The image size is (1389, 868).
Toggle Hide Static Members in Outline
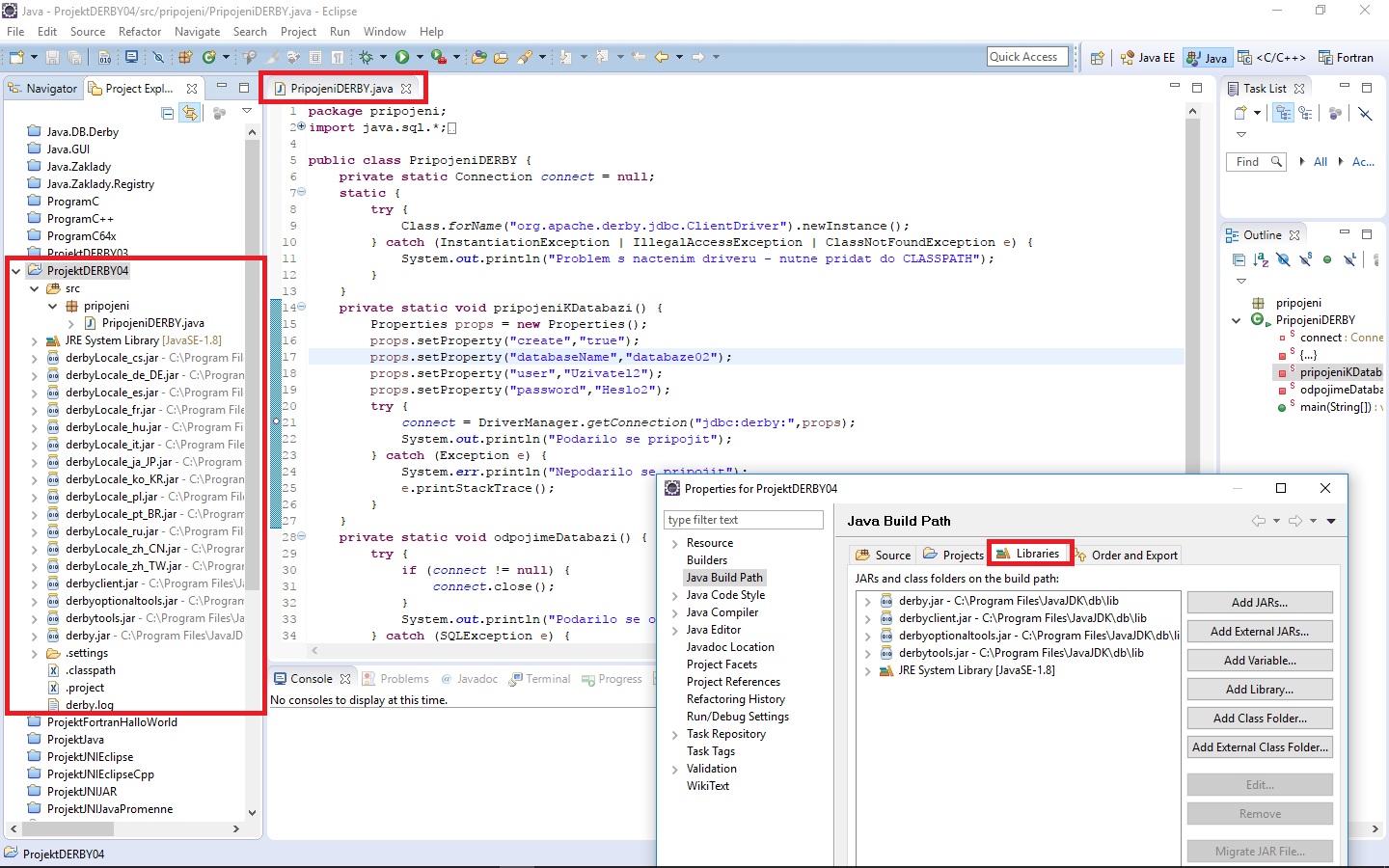click(x=1304, y=259)
